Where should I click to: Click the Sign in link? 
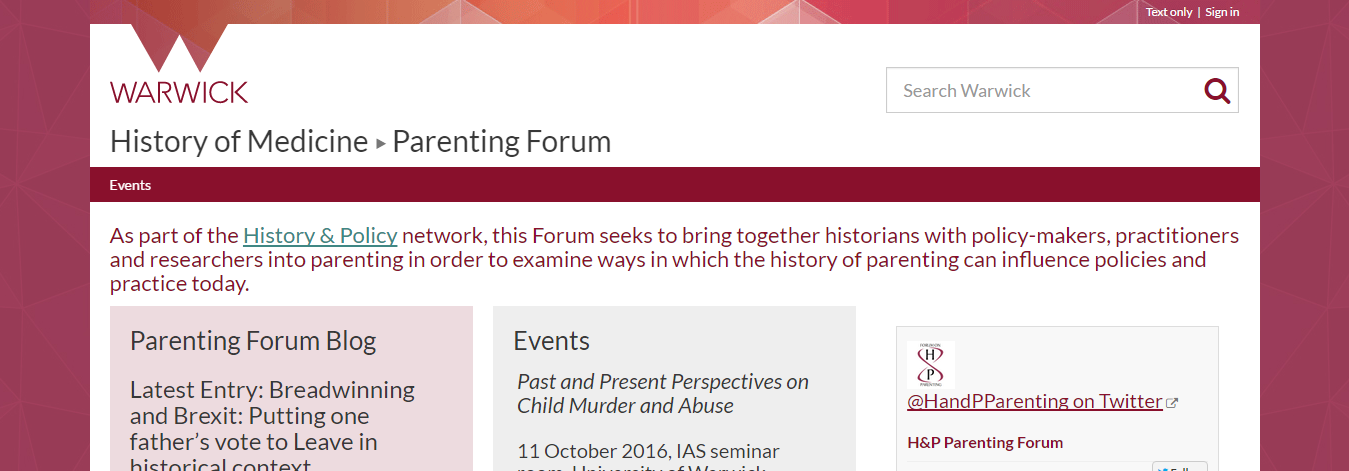click(x=1222, y=12)
